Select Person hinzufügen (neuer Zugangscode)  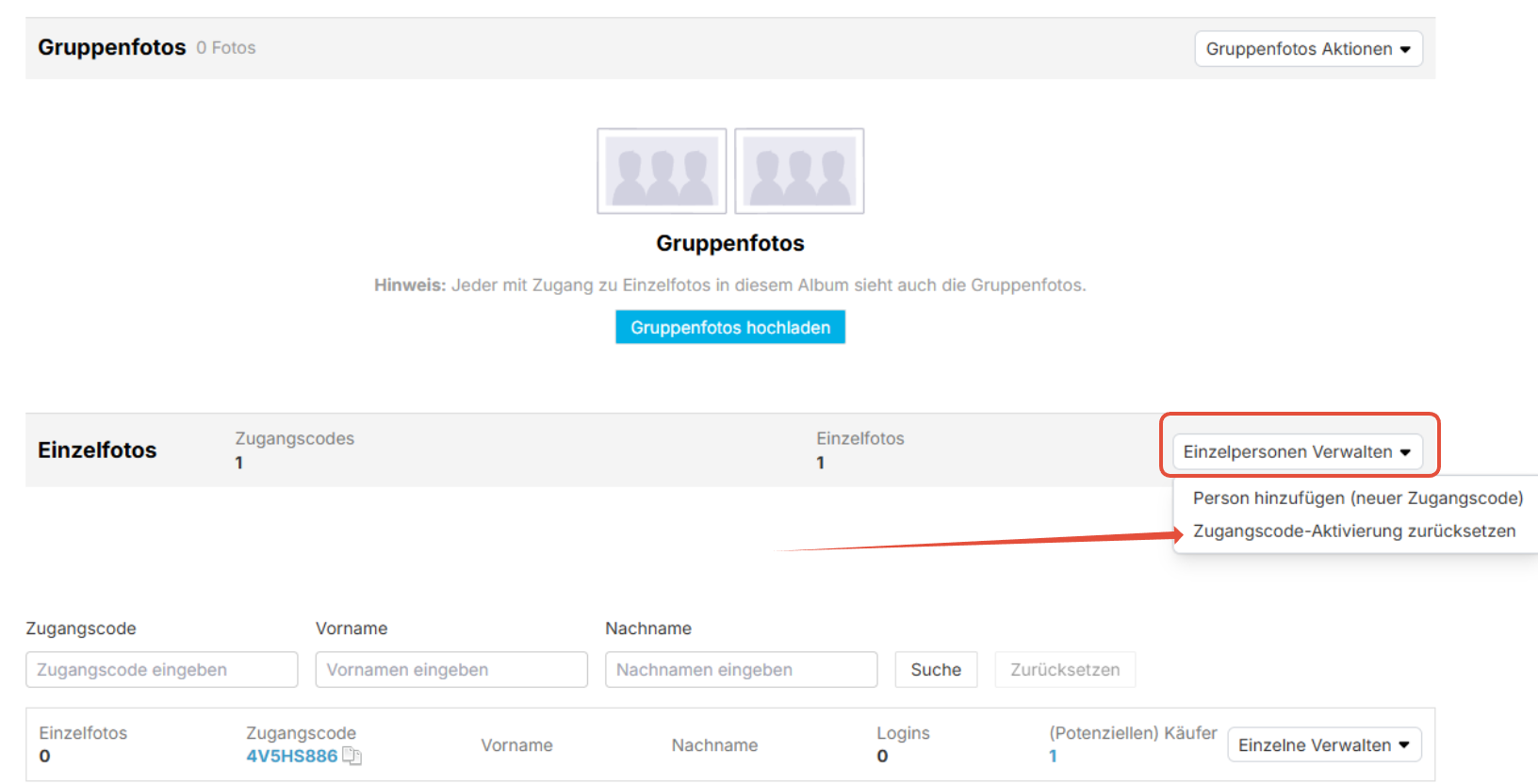pos(1358,498)
